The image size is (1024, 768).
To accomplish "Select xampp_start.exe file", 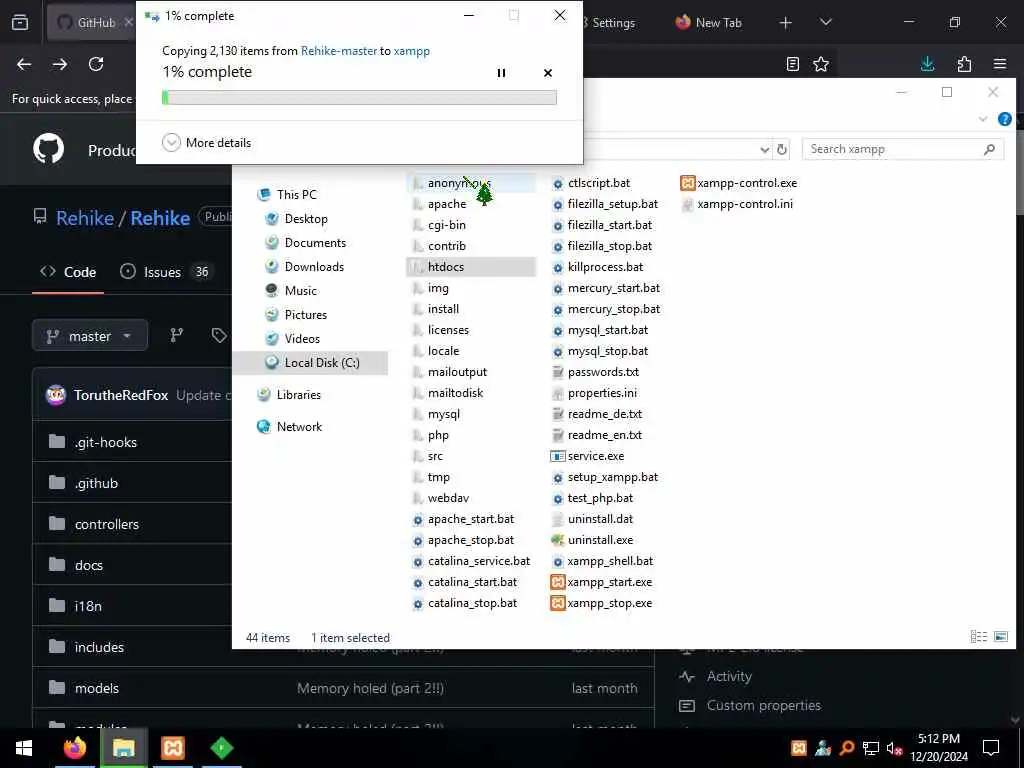I will coord(601,582).
